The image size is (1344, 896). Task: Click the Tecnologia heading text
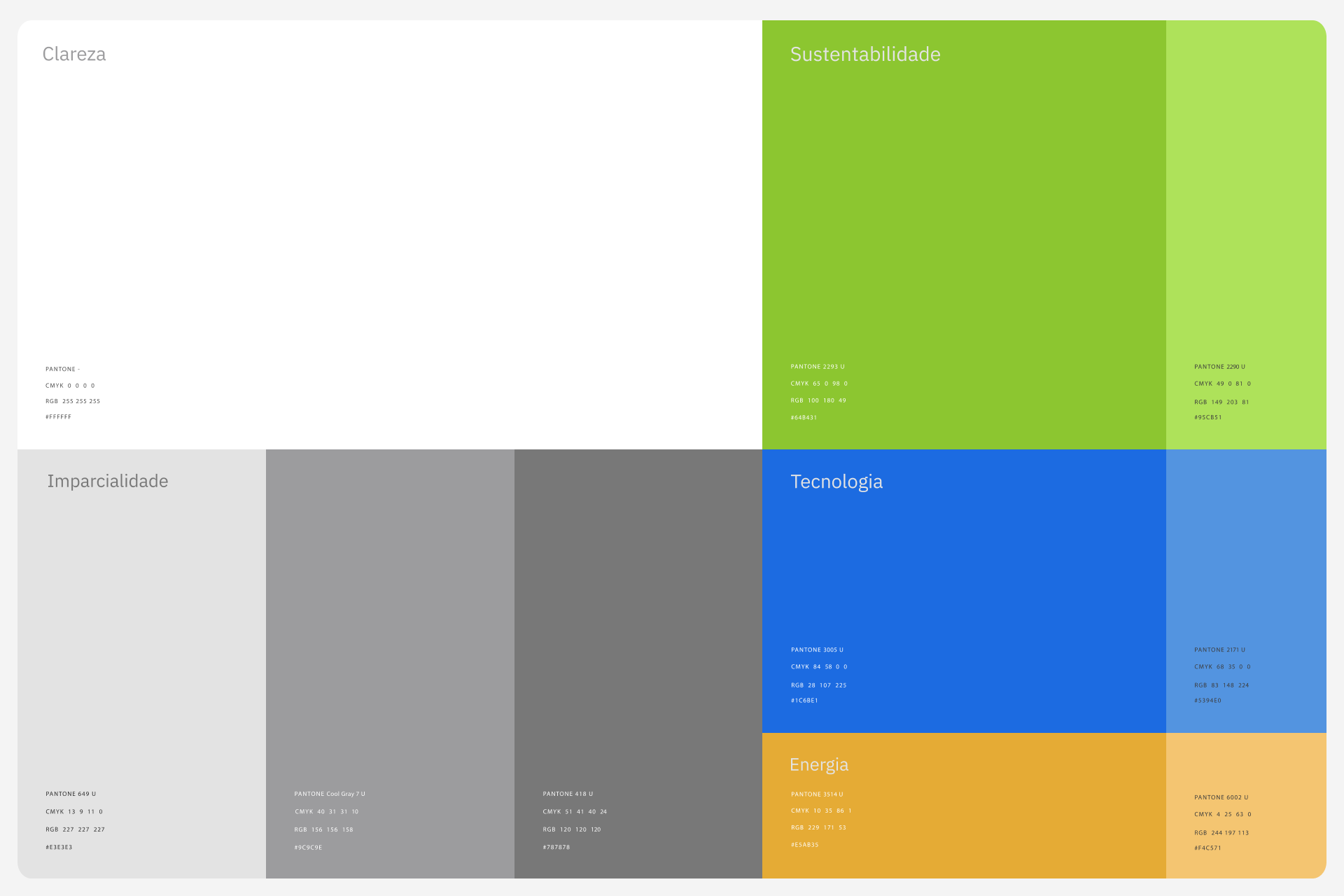pos(836,482)
